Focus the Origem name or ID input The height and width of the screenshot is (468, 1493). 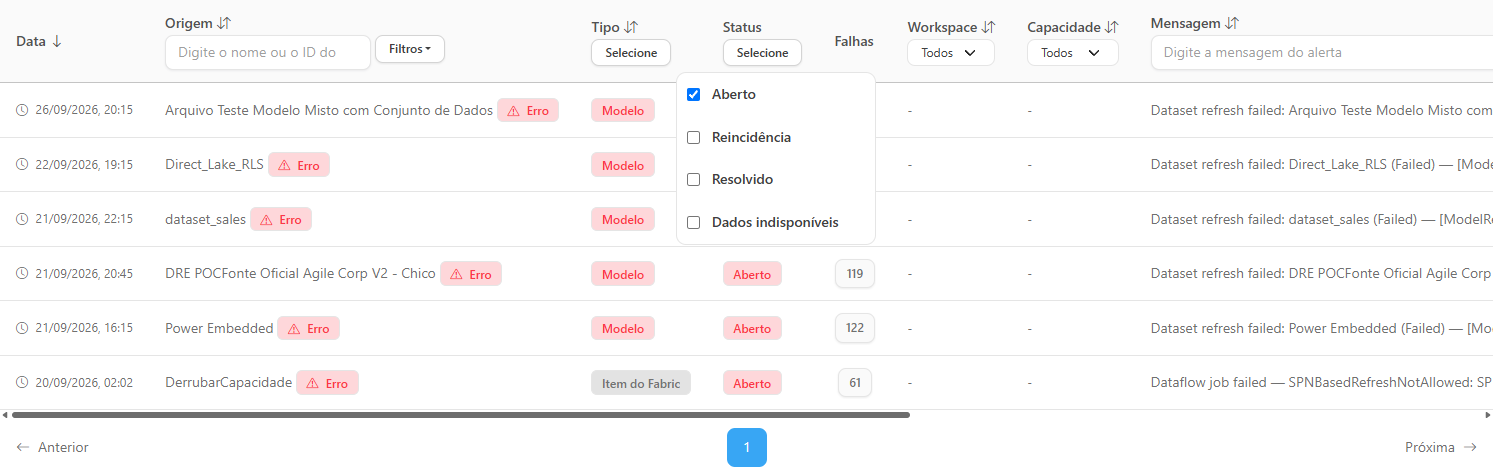268,52
